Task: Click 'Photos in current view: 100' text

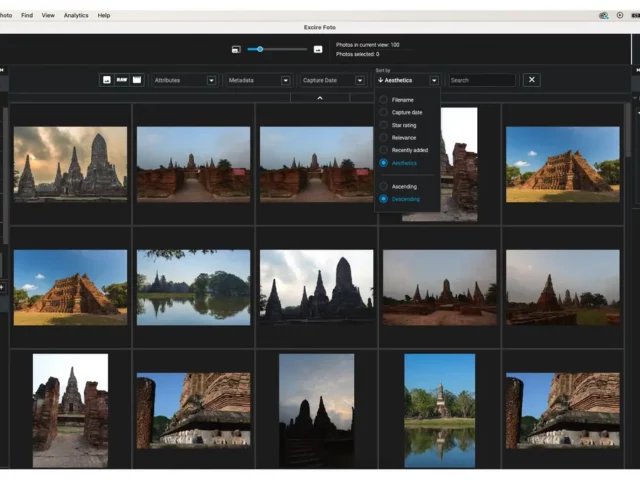Action: 368,45
